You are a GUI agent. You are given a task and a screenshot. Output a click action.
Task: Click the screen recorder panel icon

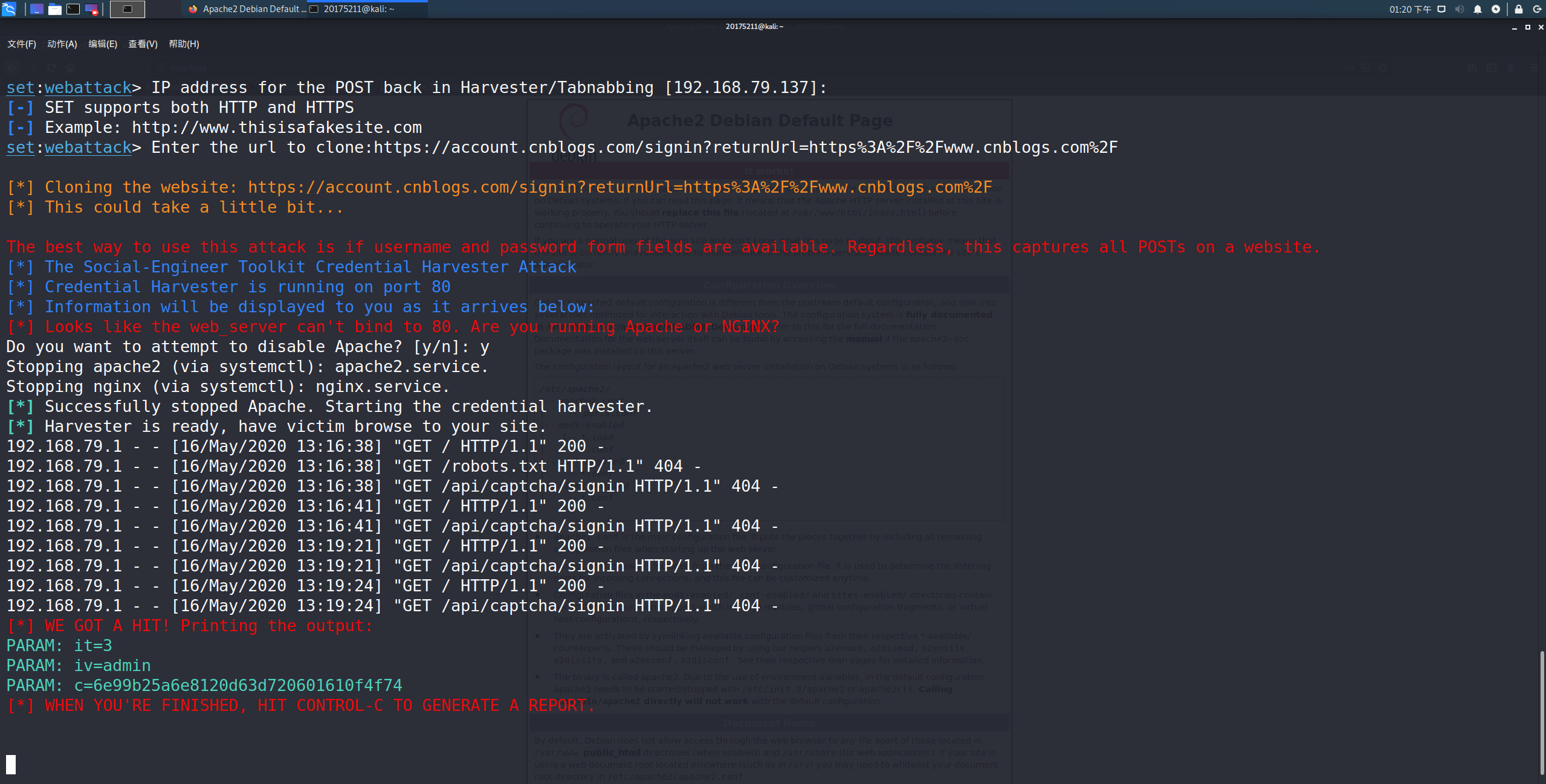click(91, 9)
